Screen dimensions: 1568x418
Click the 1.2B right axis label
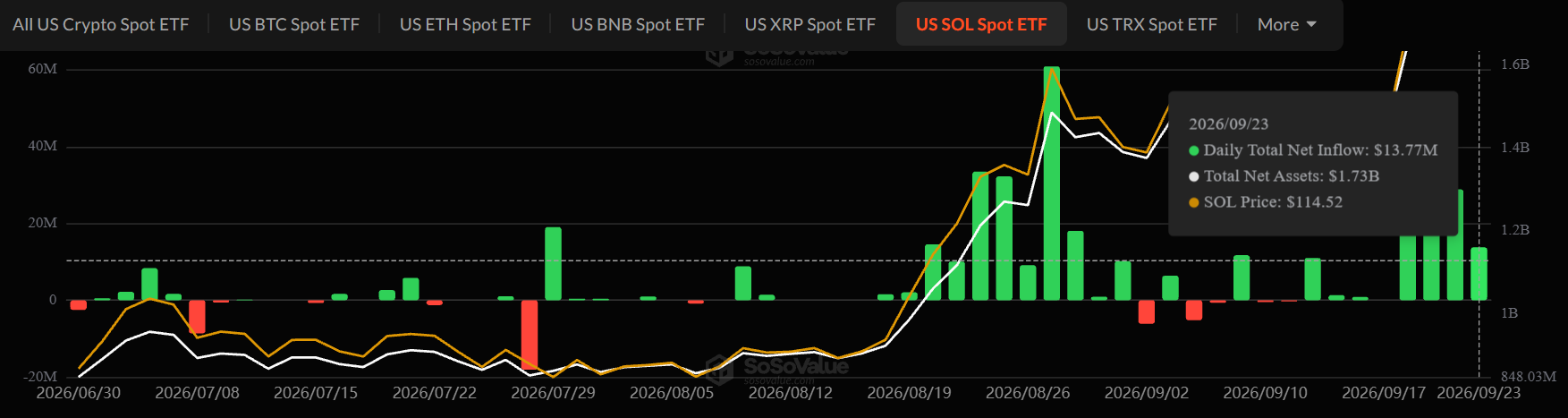[1515, 230]
